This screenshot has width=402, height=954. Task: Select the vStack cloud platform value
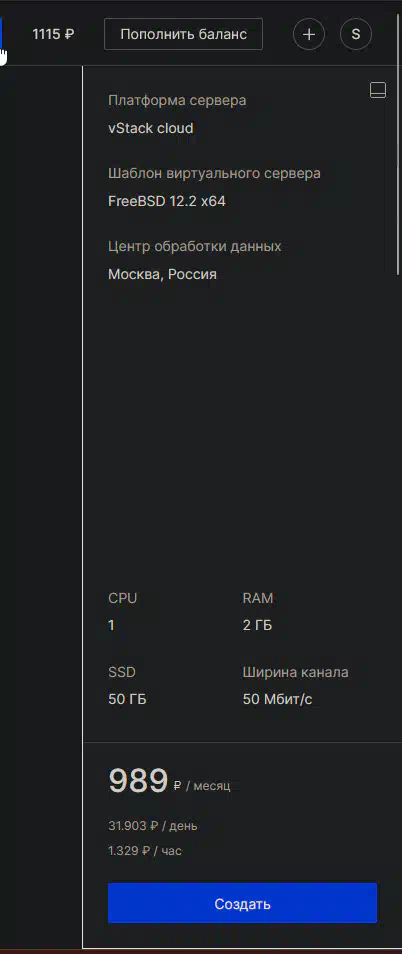[151, 128]
